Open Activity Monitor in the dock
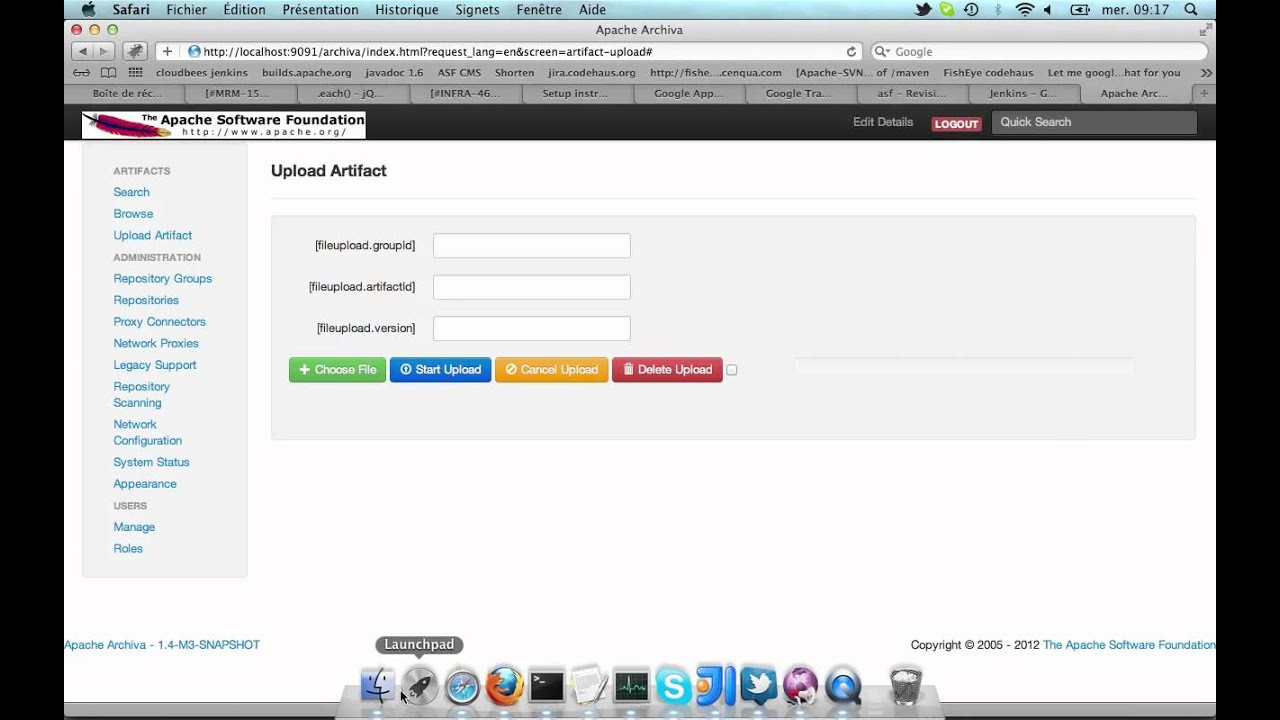 631,686
